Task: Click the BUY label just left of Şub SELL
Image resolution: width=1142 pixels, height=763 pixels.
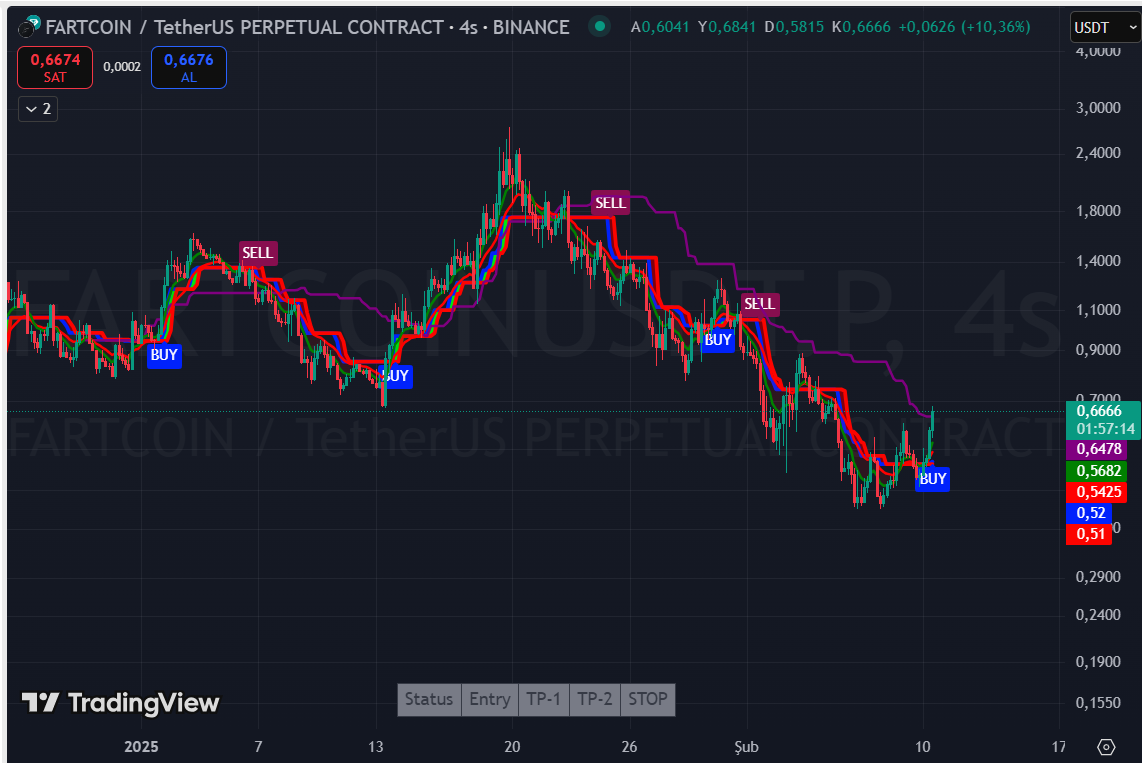Action: [x=718, y=340]
